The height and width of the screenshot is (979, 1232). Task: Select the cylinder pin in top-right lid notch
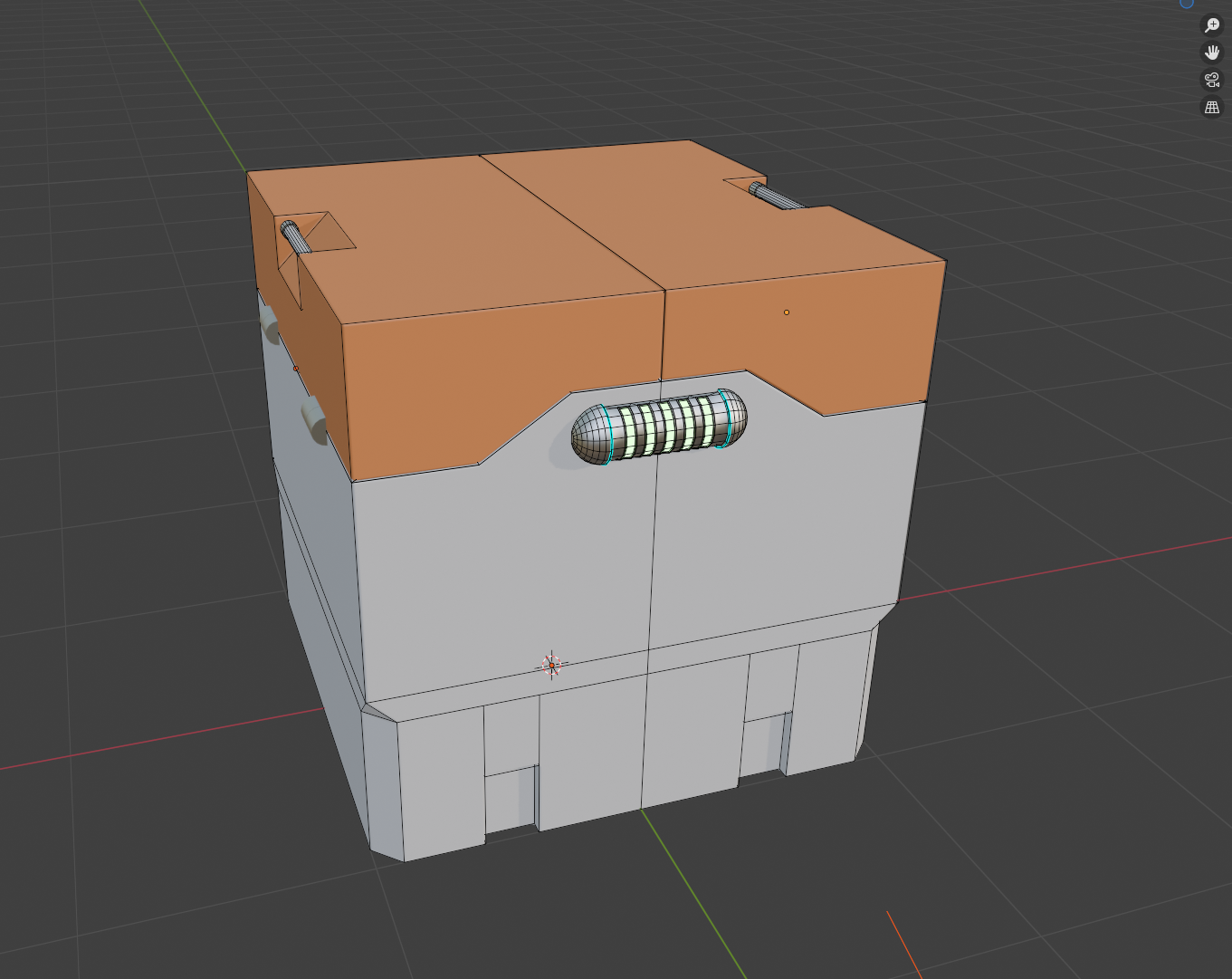point(778,198)
